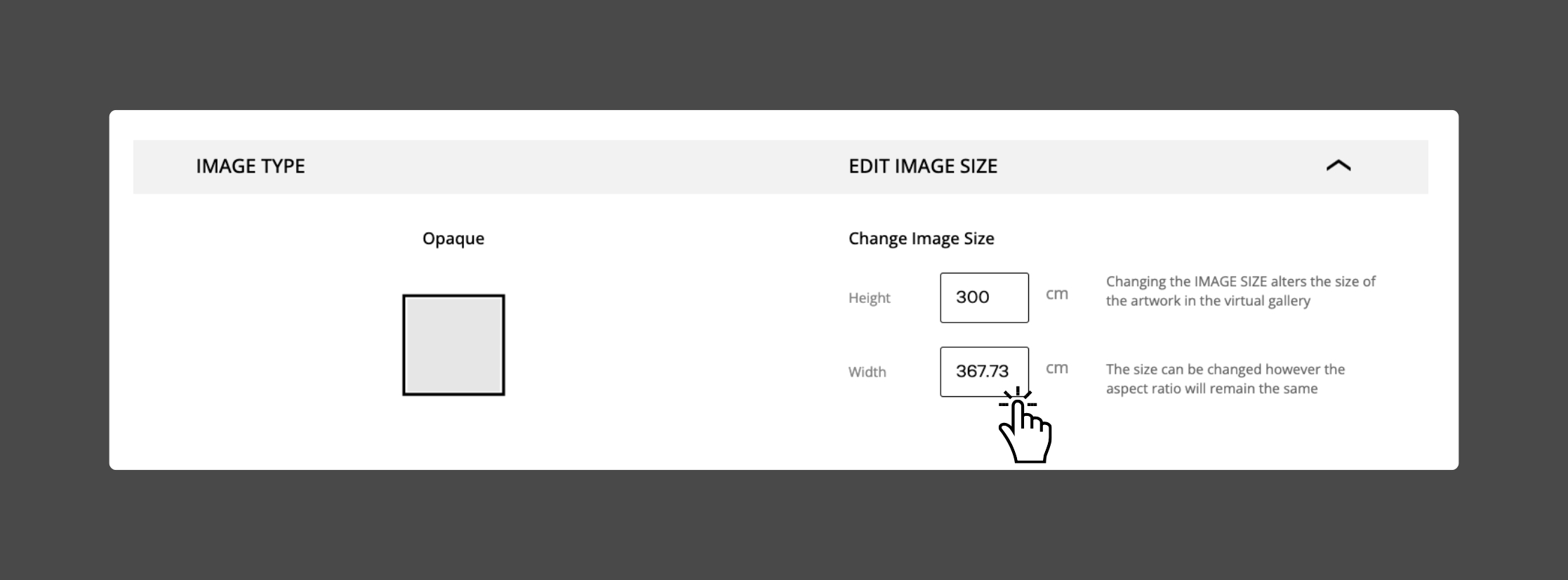Click the cm unit beside Width

pos(1056,368)
